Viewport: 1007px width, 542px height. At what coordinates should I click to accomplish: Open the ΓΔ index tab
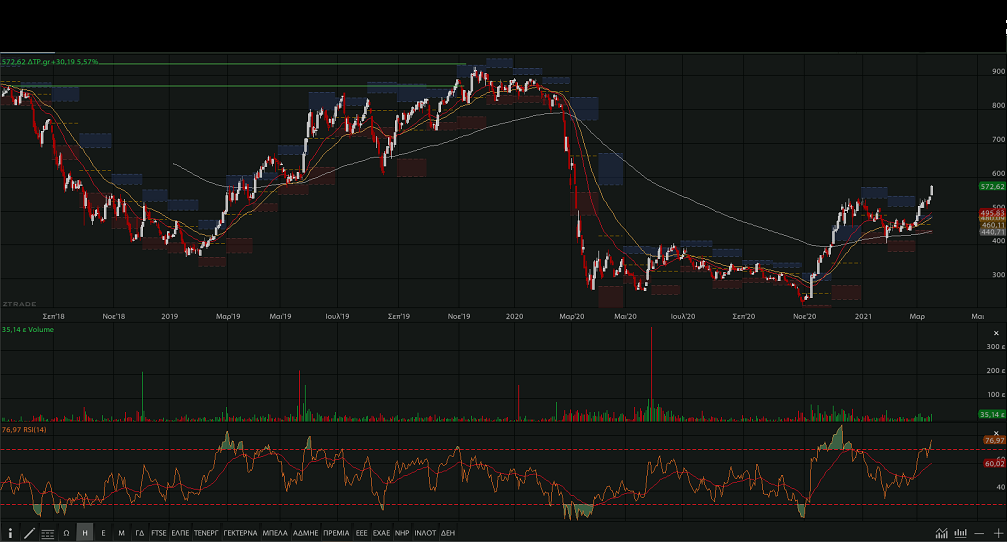click(x=140, y=533)
